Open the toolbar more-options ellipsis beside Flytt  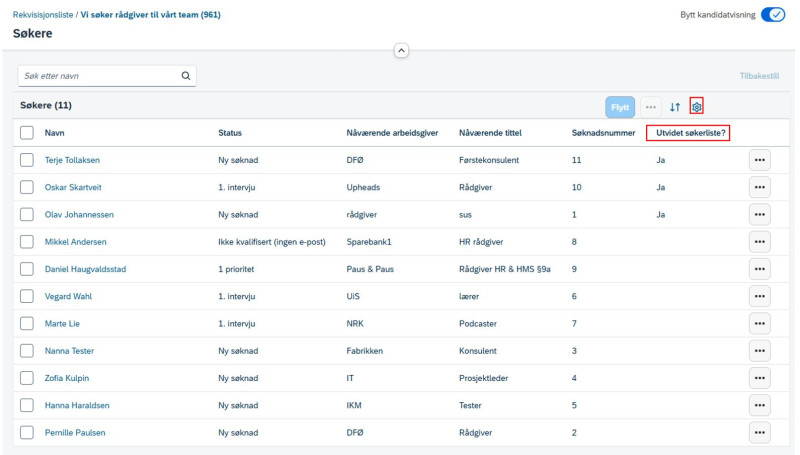[651, 107]
